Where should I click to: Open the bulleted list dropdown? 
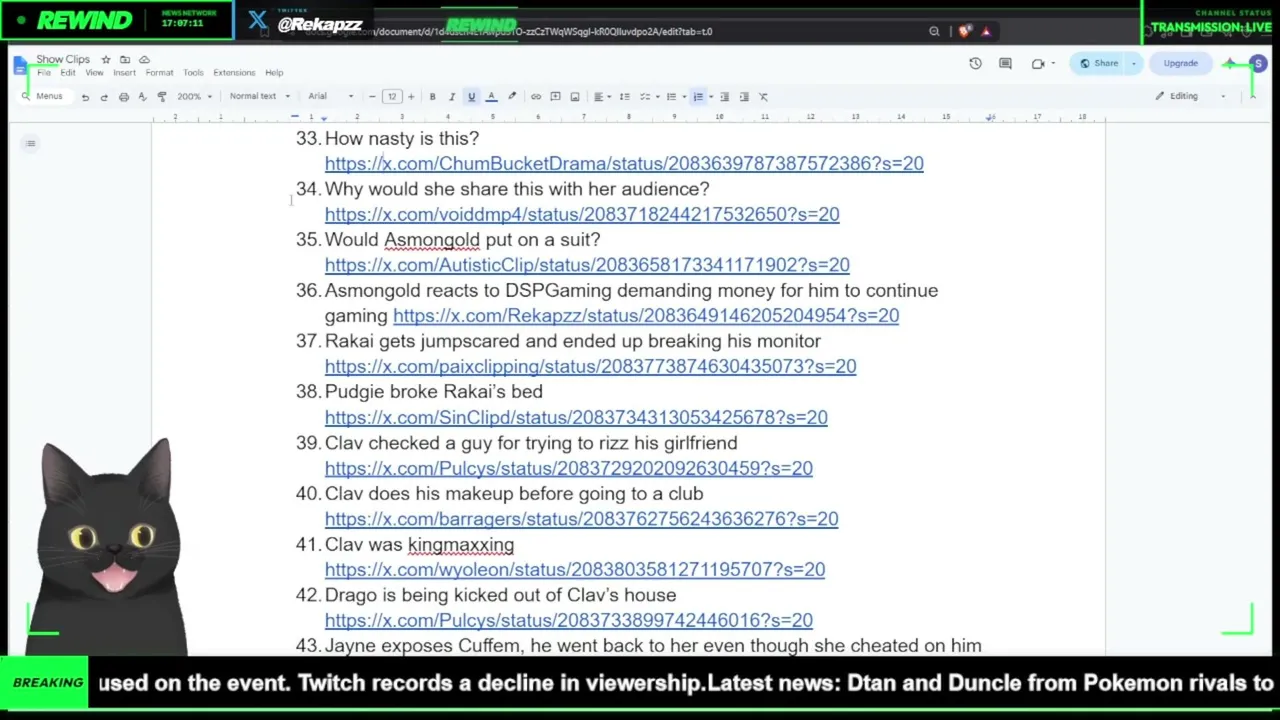click(x=675, y=97)
